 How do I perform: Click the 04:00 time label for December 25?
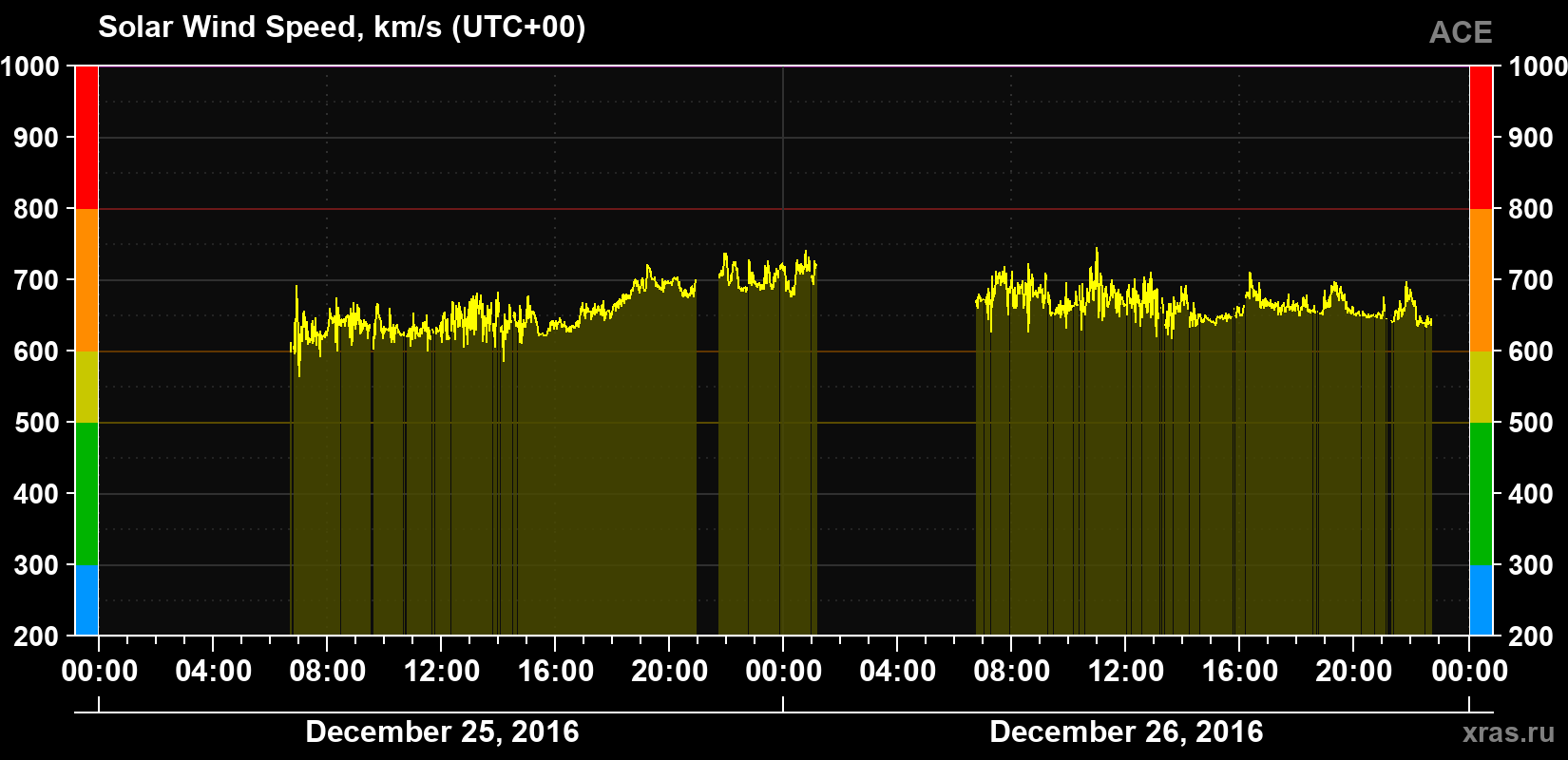click(214, 672)
